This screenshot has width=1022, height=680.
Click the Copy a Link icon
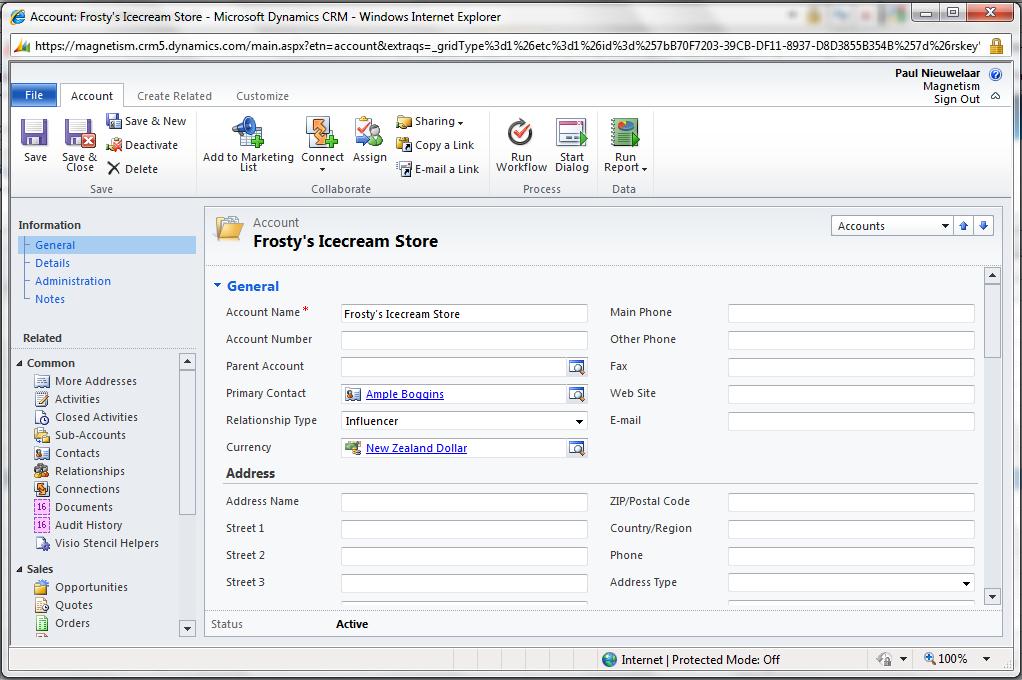[x=436, y=145]
